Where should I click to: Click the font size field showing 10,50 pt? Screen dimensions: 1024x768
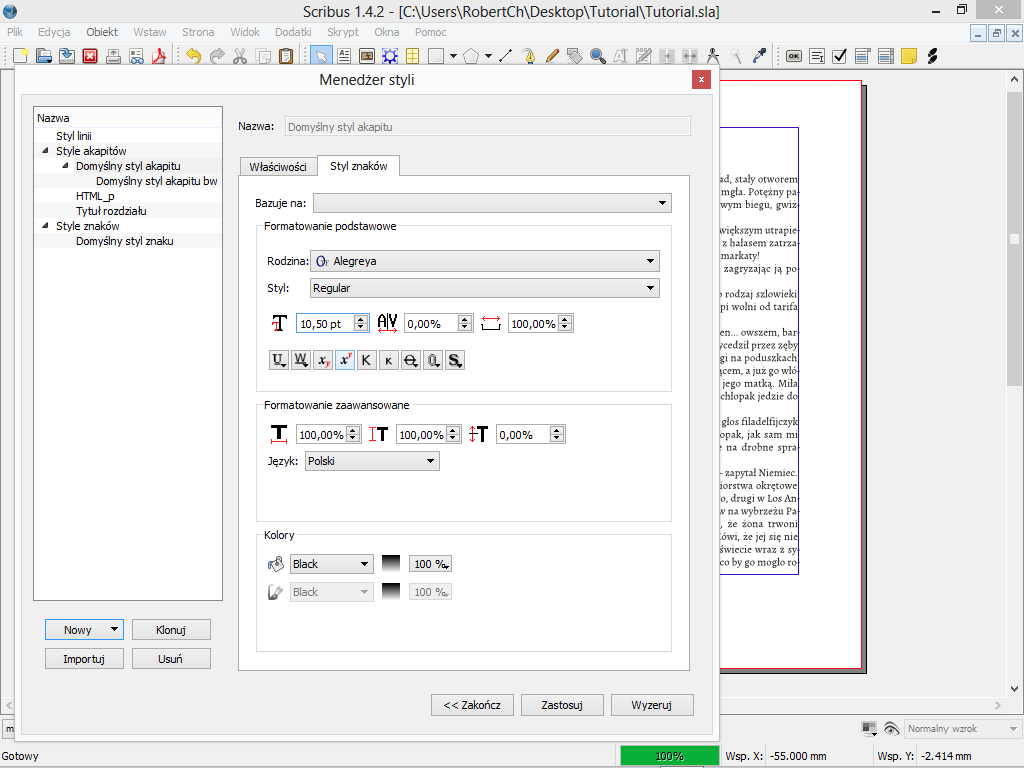coord(324,324)
